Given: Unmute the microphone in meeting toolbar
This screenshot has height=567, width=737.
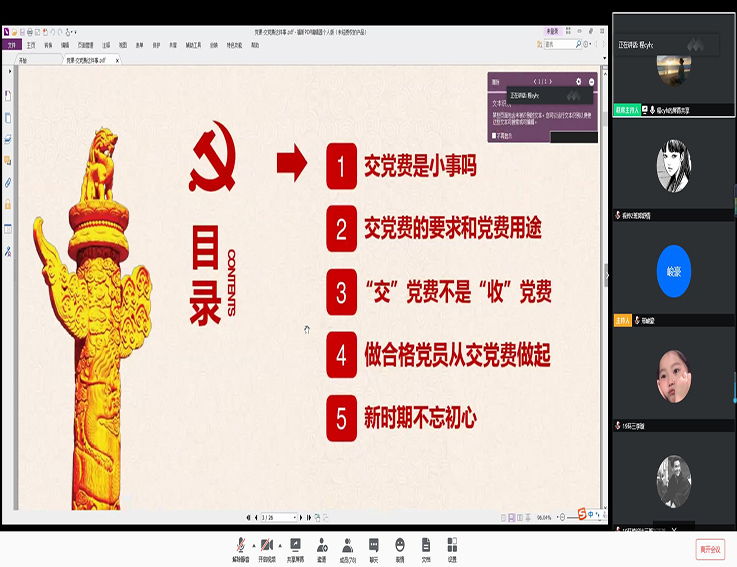Looking at the screenshot, I should coord(241,550).
